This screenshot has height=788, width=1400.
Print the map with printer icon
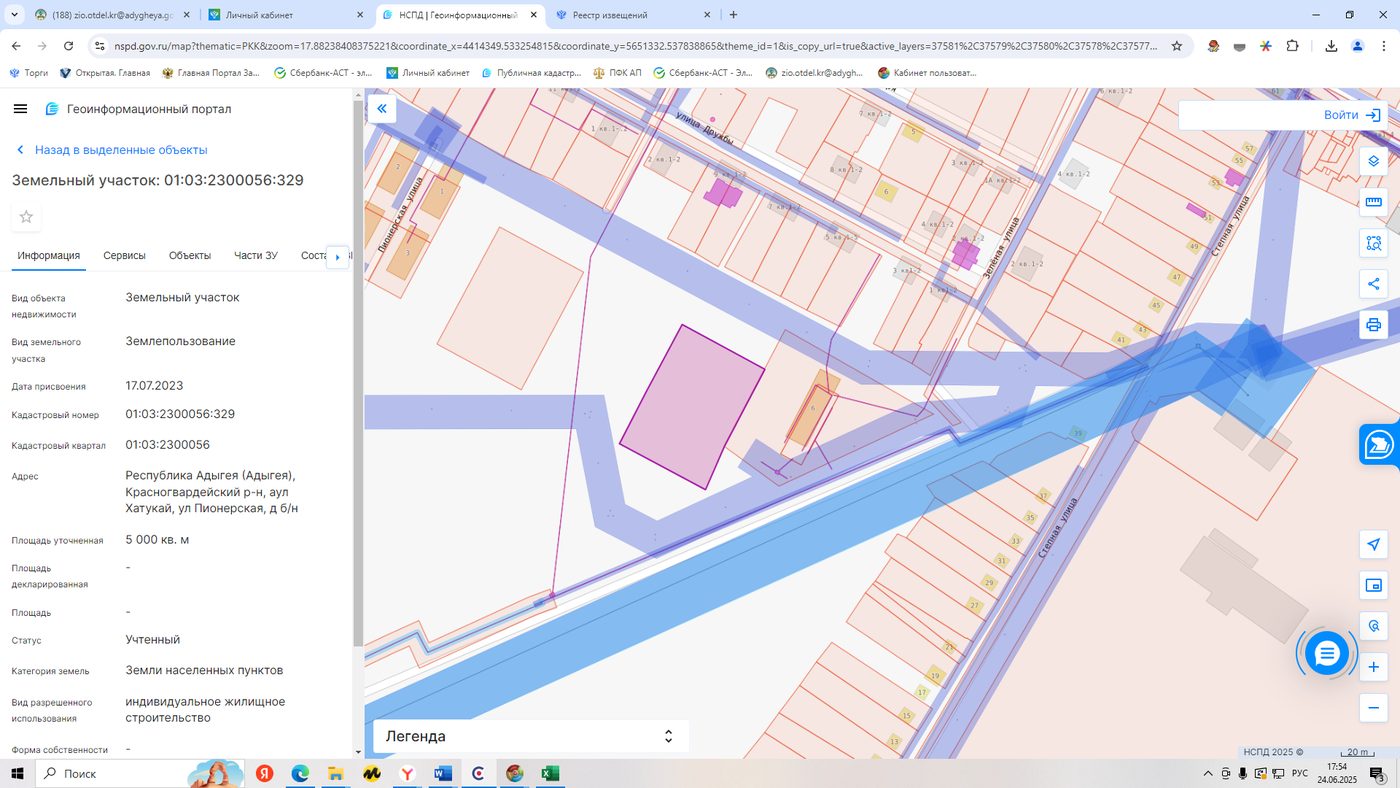1374,325
